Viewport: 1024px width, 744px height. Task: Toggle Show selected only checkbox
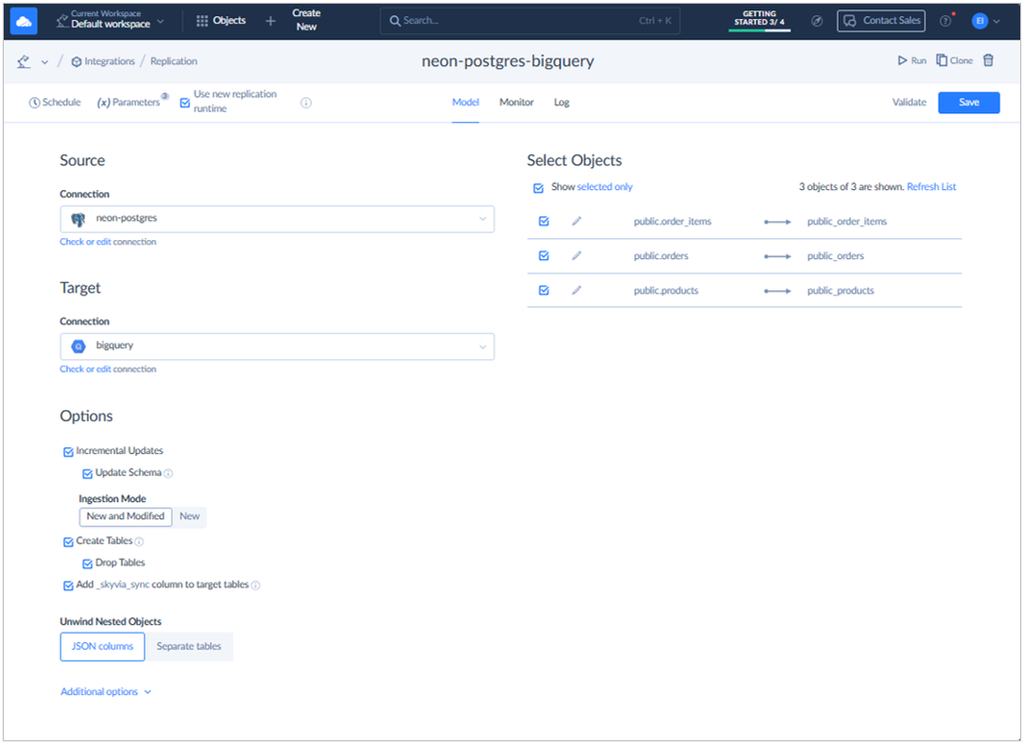pyautogui.click(x=538, y=188)
